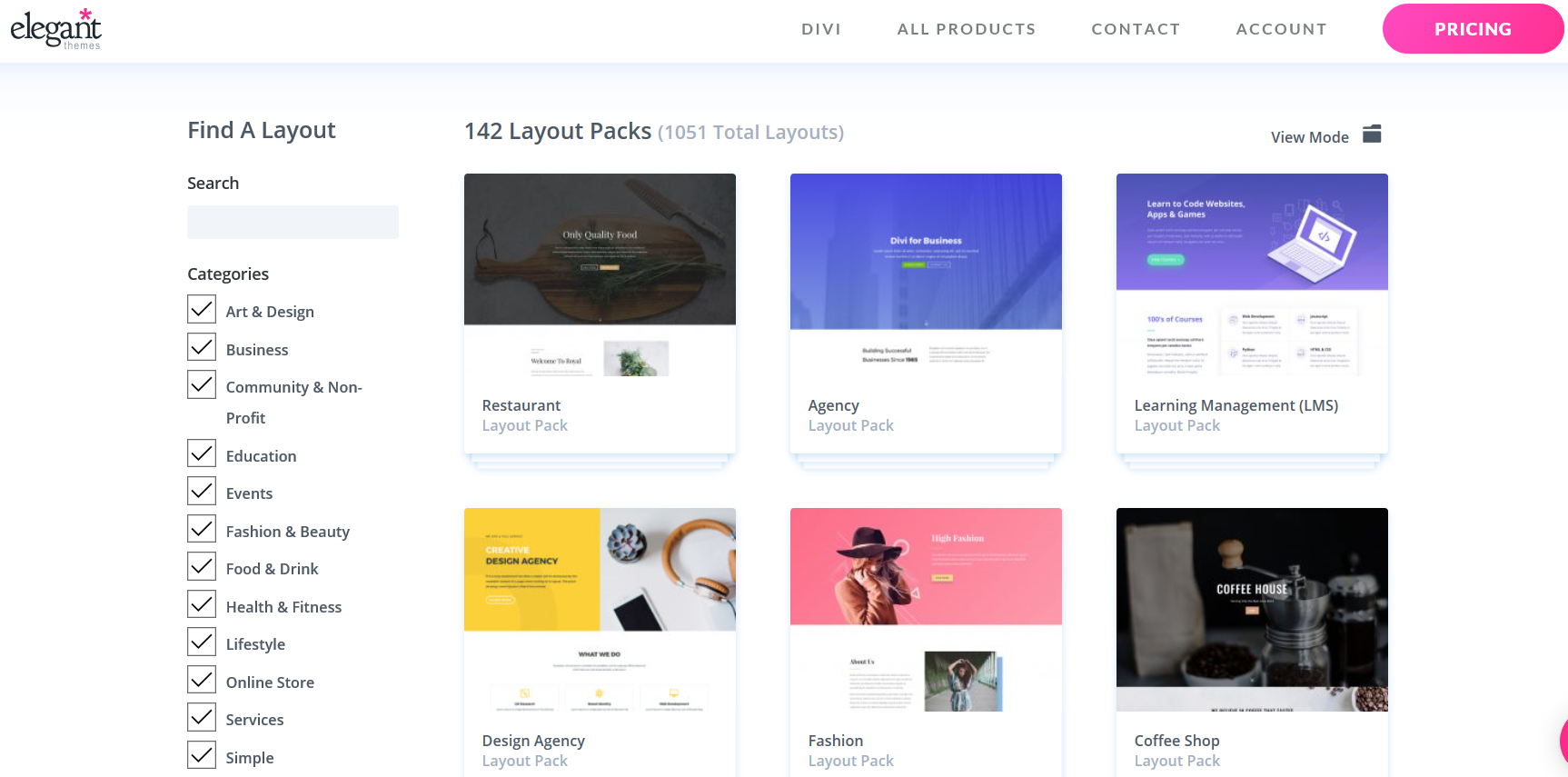This screenshot has height=777, width=1568.
Task: Open the Account menu link
Action: coord(1281,29)
